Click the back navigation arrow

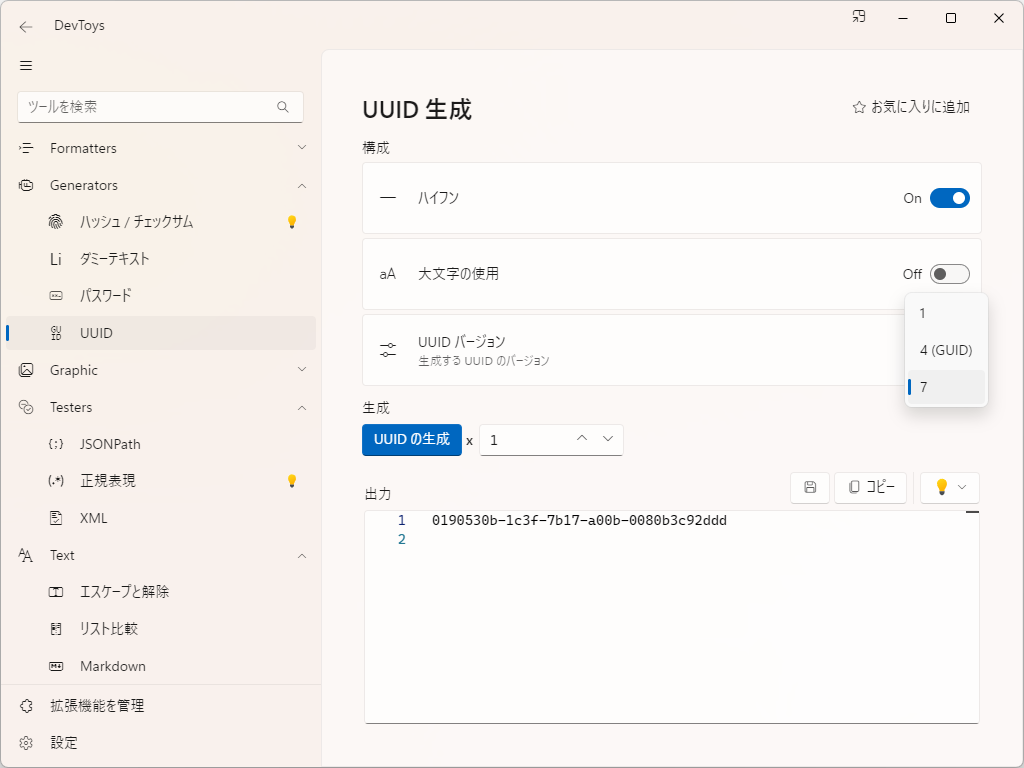coord(26,27)
